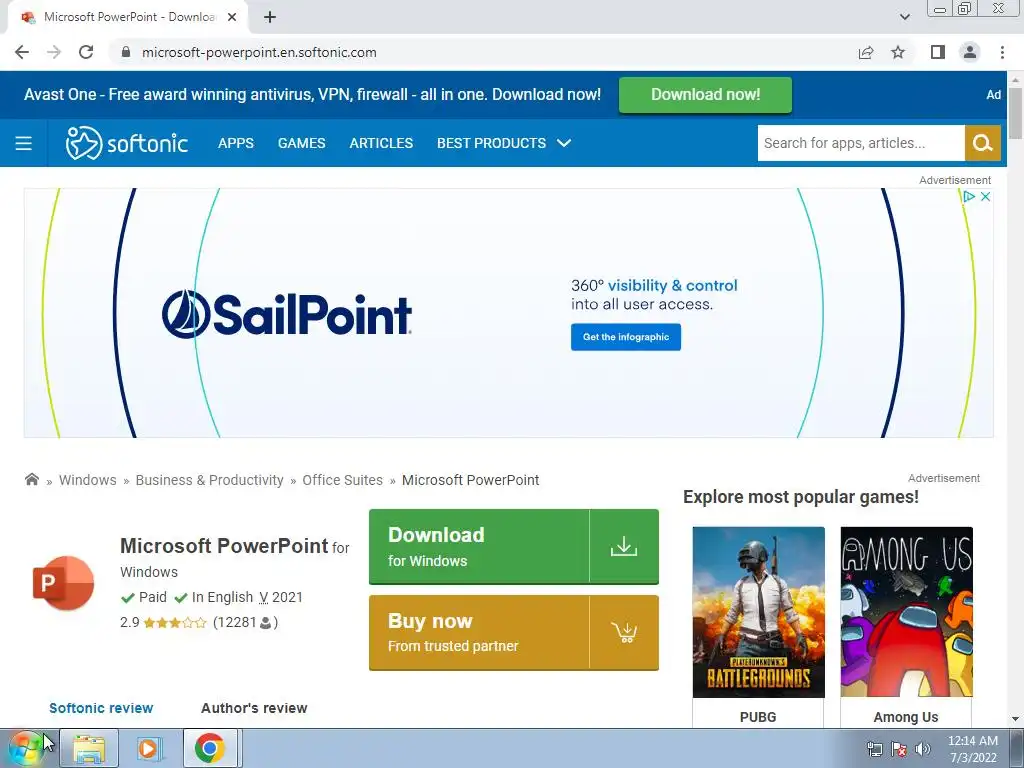Click the vertical scrollbar thumb
This screenshot has height=768, width=1024.
click(1015, 113)
